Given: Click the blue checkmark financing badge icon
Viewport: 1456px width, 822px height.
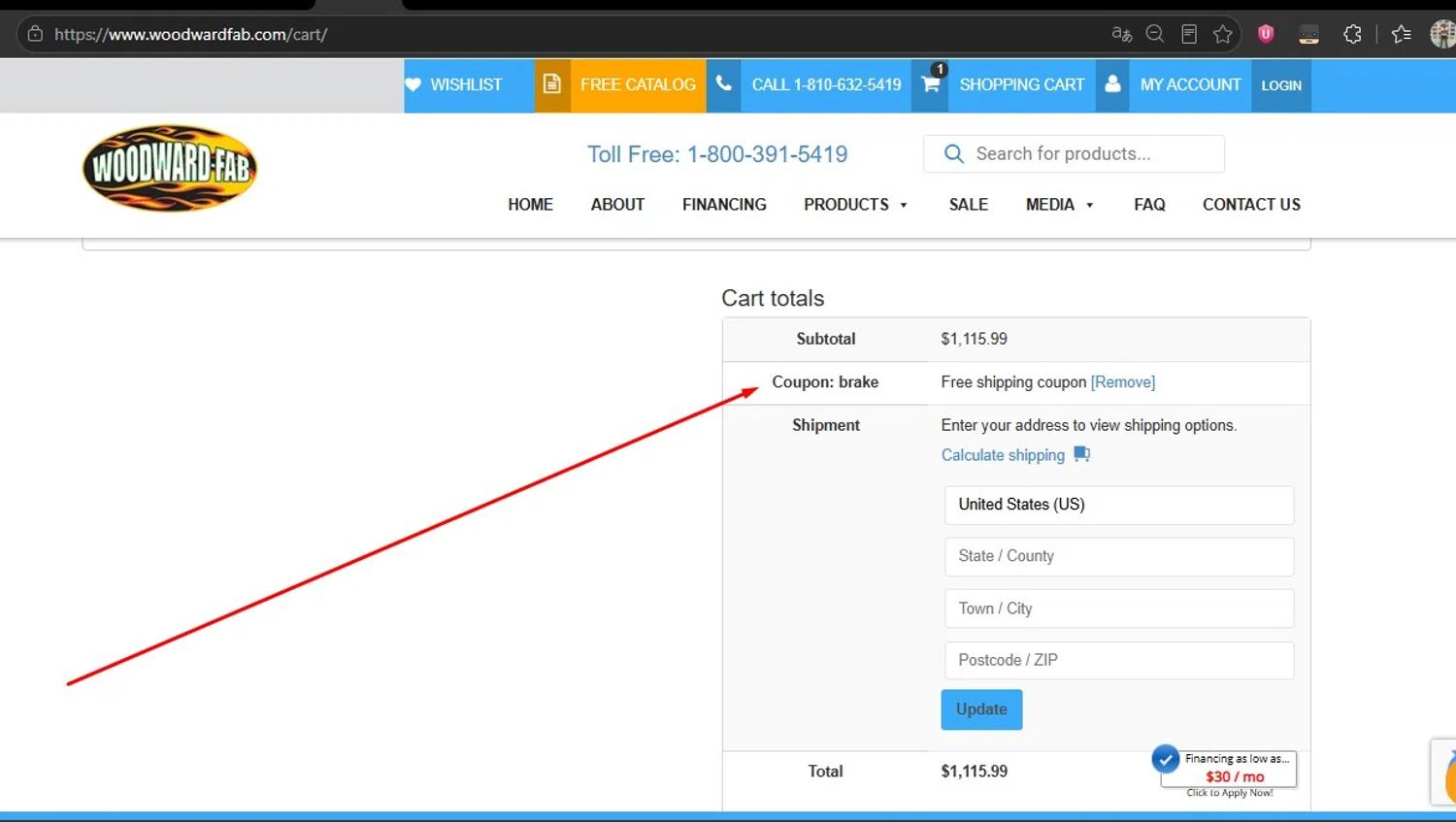Looking at the screenshot, I should tap(1166, 759).
